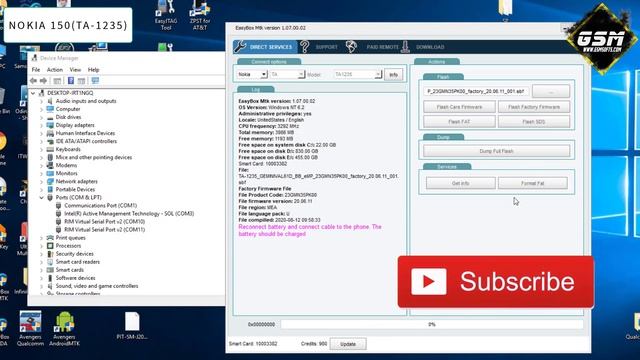Click the Flash Core Firmware button

[460, 107]
